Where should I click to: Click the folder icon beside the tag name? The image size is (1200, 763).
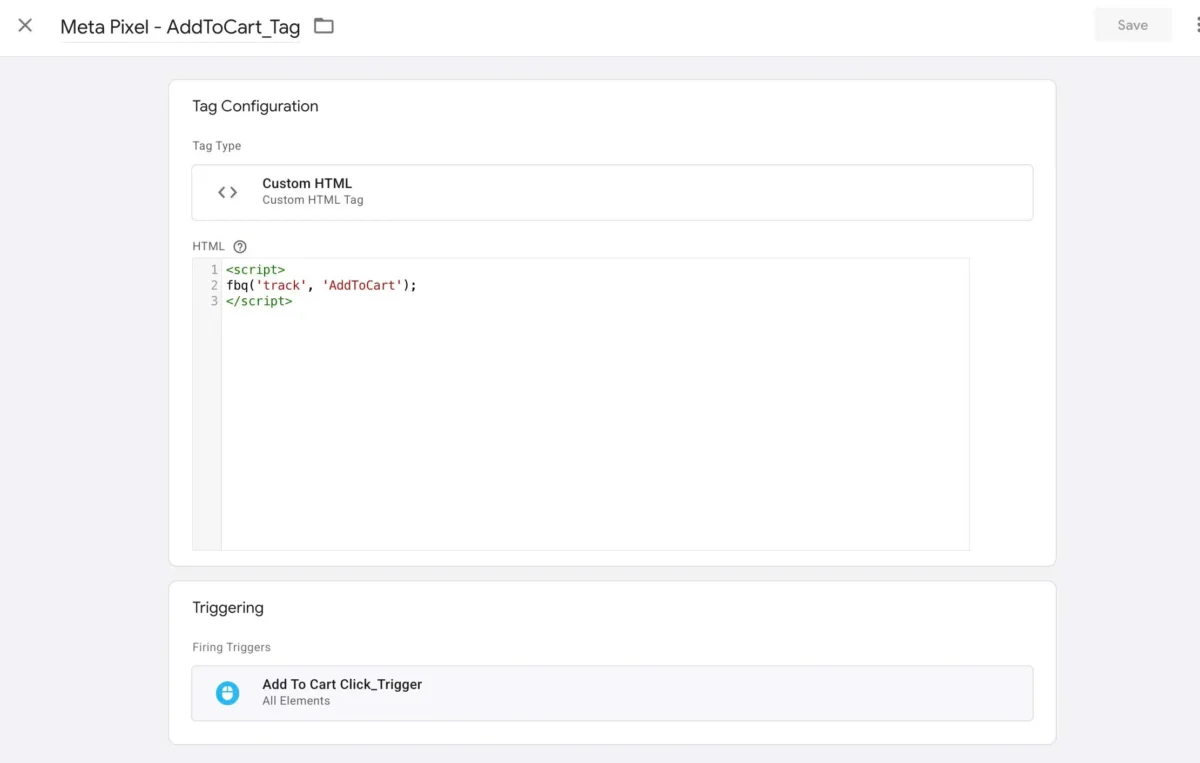point(323,26)
